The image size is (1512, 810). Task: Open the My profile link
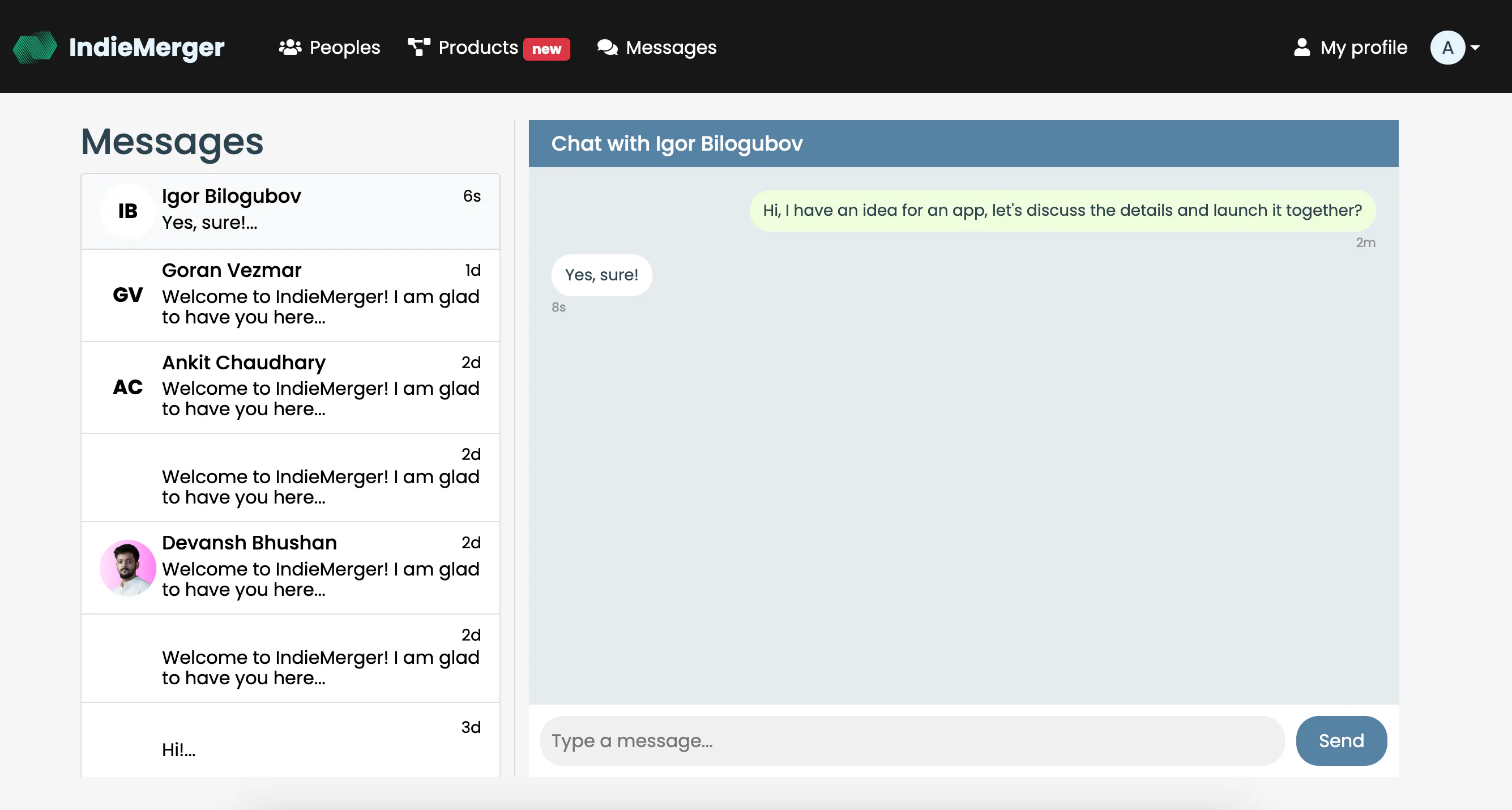1364,47
